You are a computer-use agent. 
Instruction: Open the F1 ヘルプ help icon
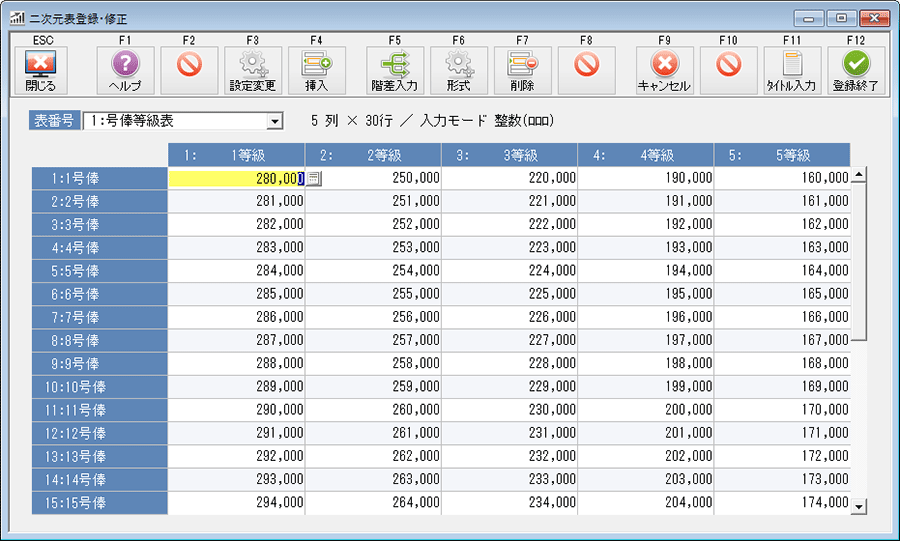[x=126, y=71]
